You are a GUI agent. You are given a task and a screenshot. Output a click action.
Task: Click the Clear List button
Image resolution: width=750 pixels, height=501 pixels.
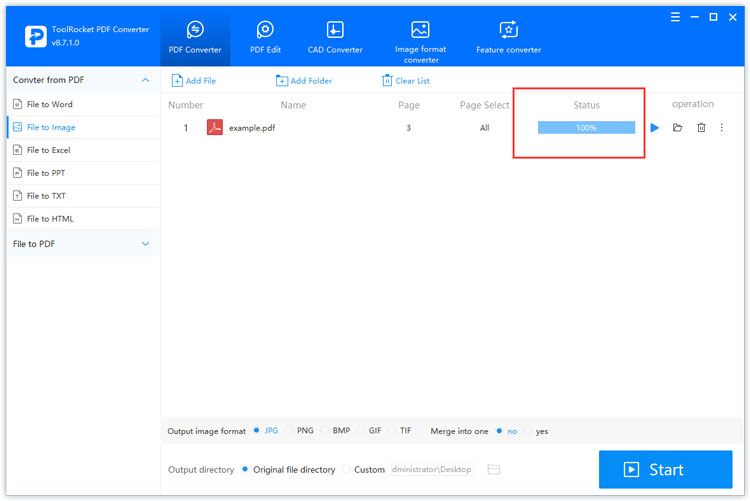tap(406, 80)
